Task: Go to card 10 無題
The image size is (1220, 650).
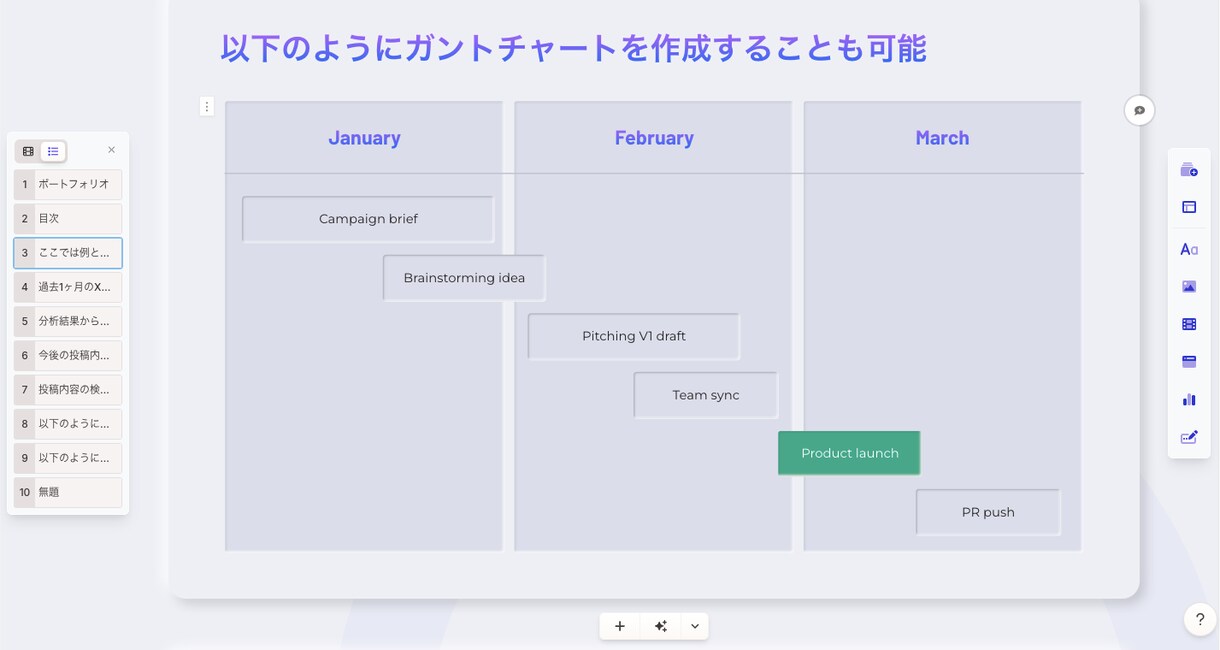Action: click(x=68, y=492)
